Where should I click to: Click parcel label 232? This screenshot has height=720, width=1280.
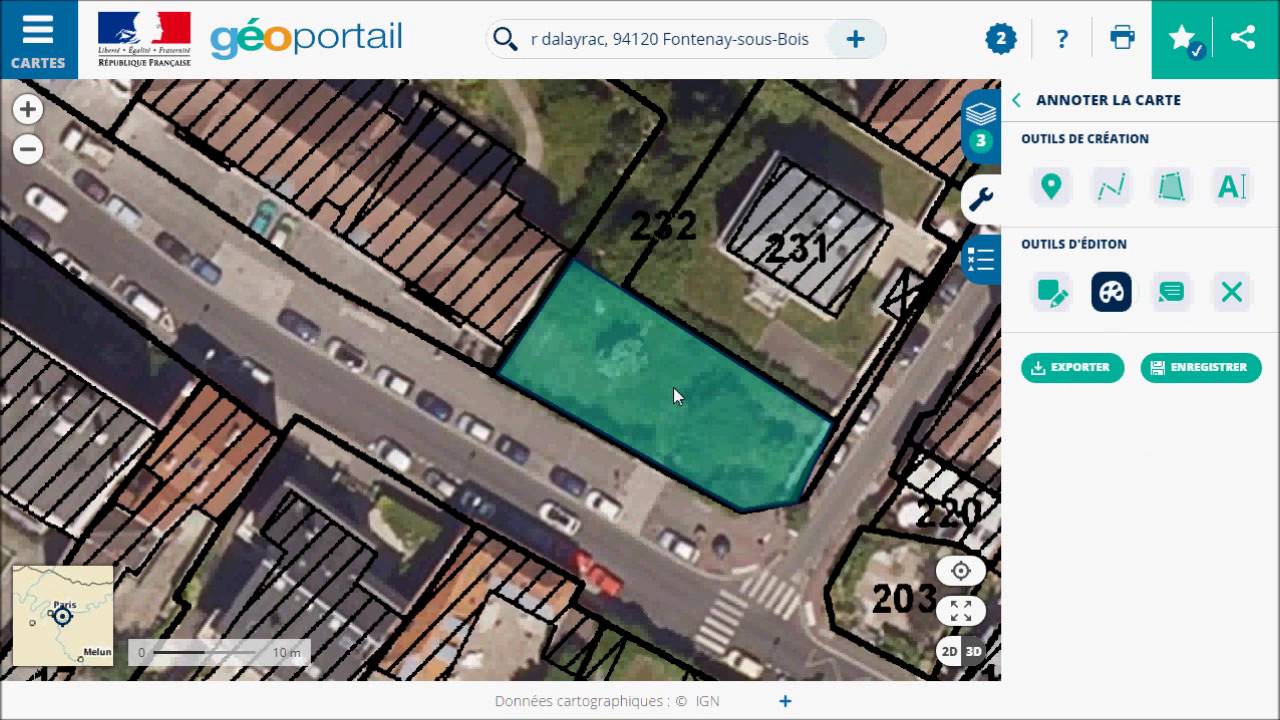[663, 225]
